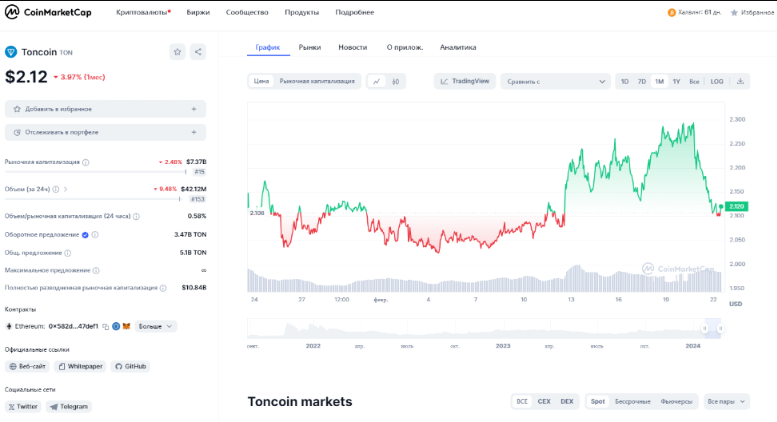Switch chart to Цена view
777x422 pixels.
[x=261, y=81]
